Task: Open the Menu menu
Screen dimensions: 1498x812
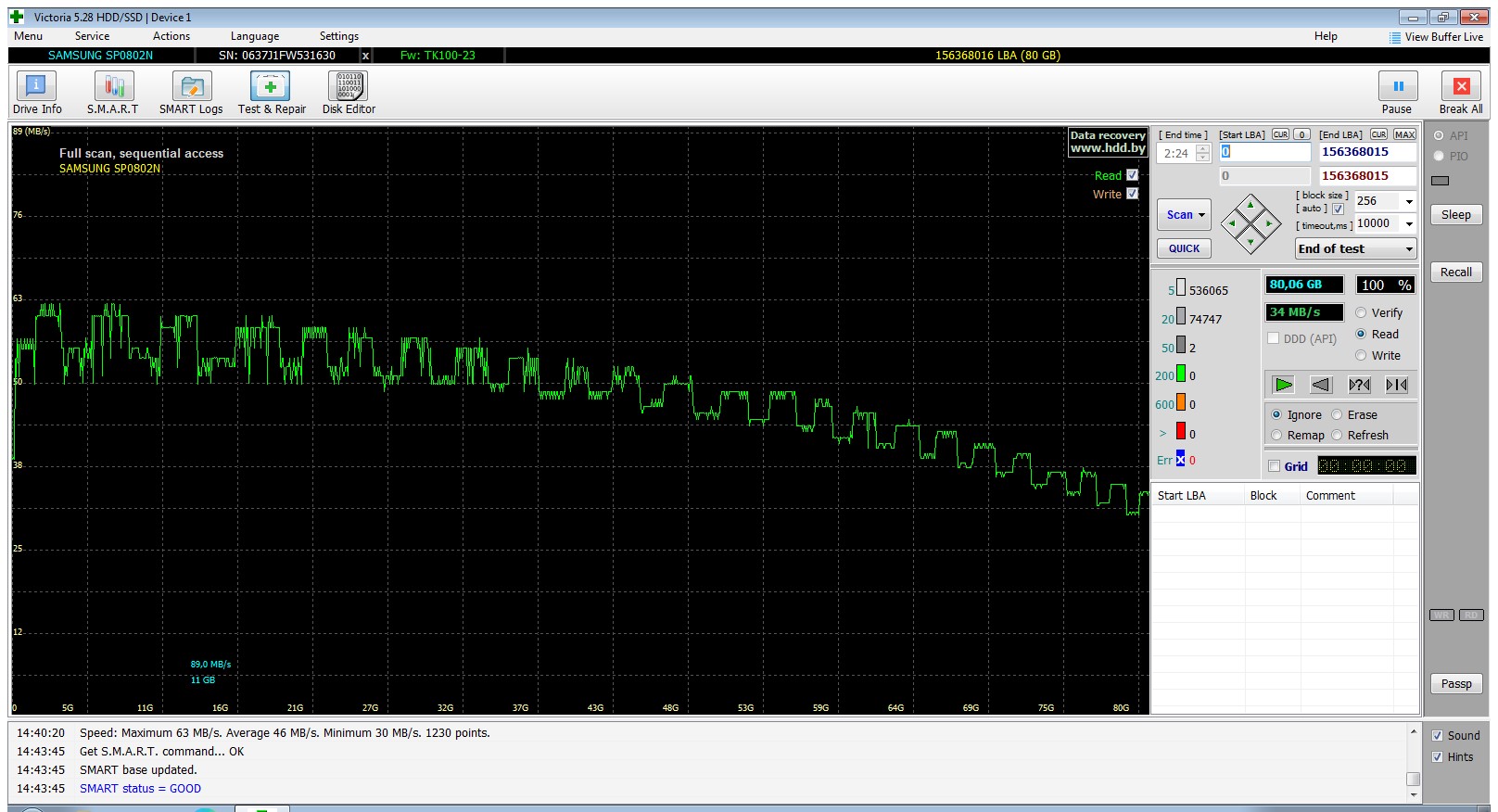Action: [28, 36]
